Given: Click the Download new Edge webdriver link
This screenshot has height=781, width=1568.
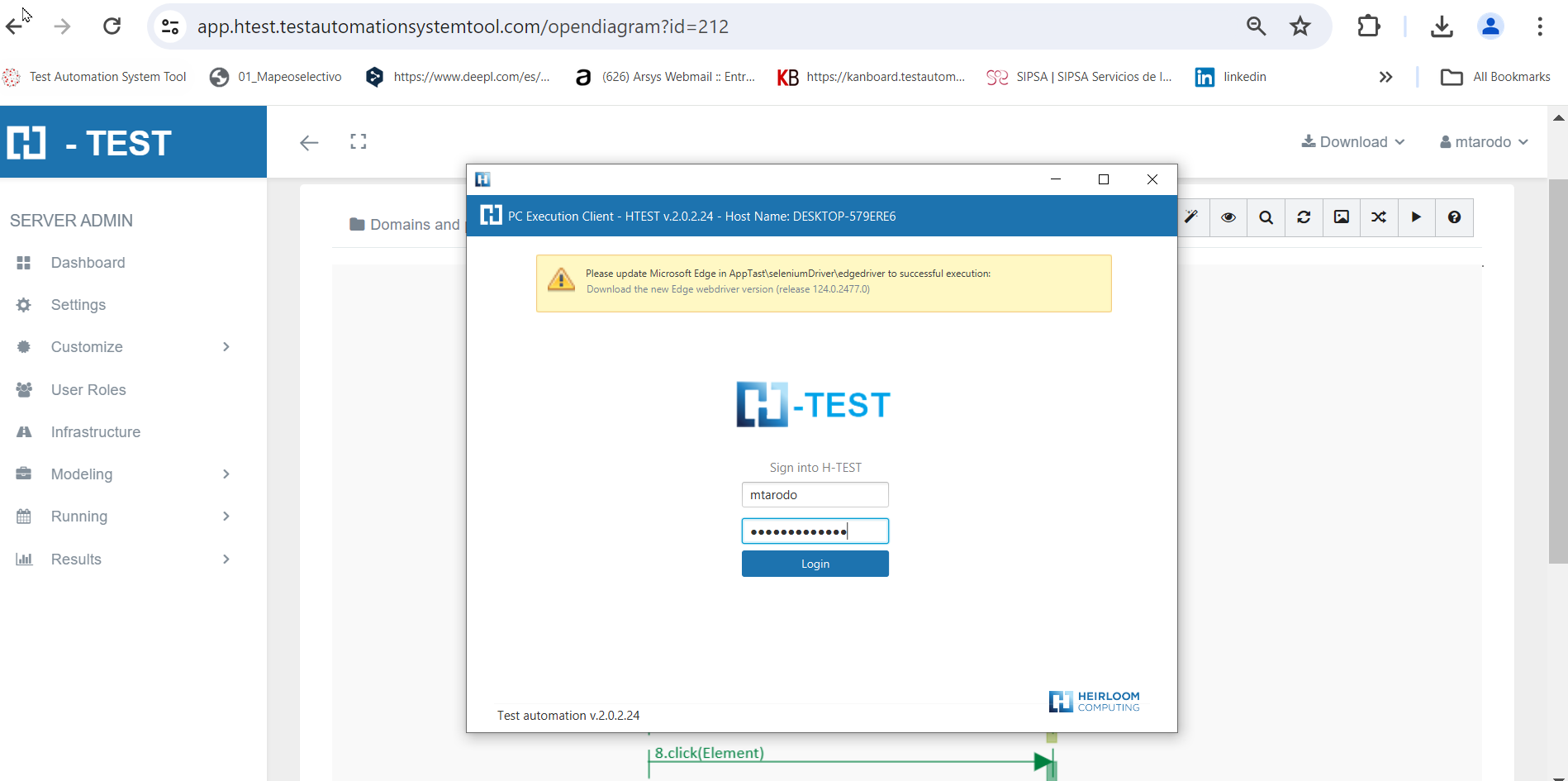Looking at the screenshot, I should click(x=728, y=289).
